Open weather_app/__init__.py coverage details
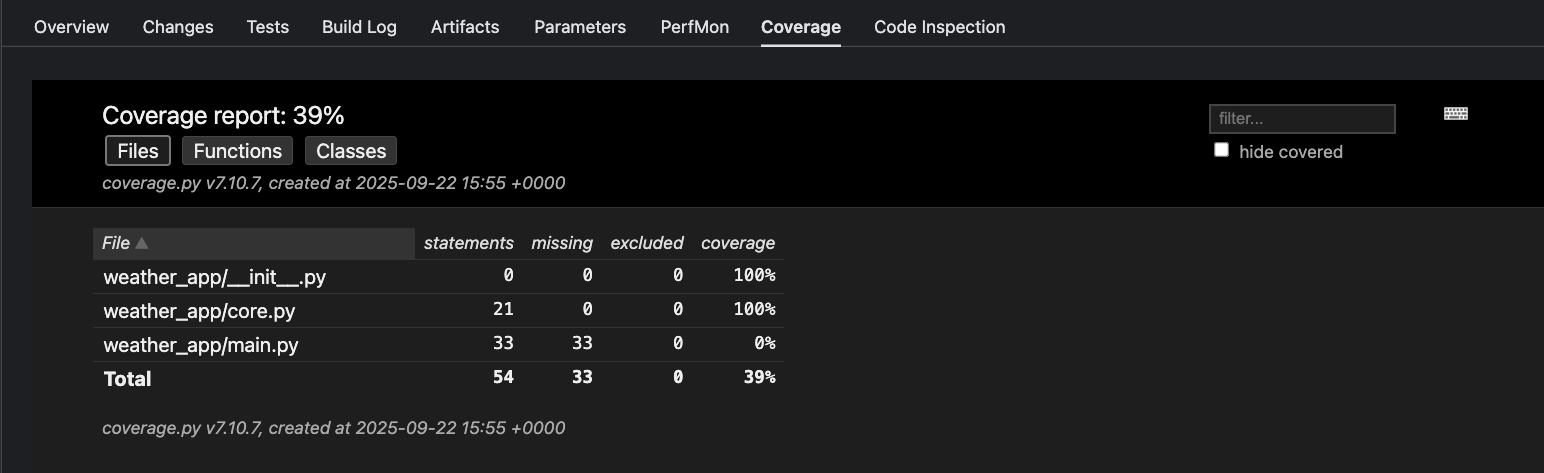The height and width of the screenshot is (473, 1544). tap(214, 277)
